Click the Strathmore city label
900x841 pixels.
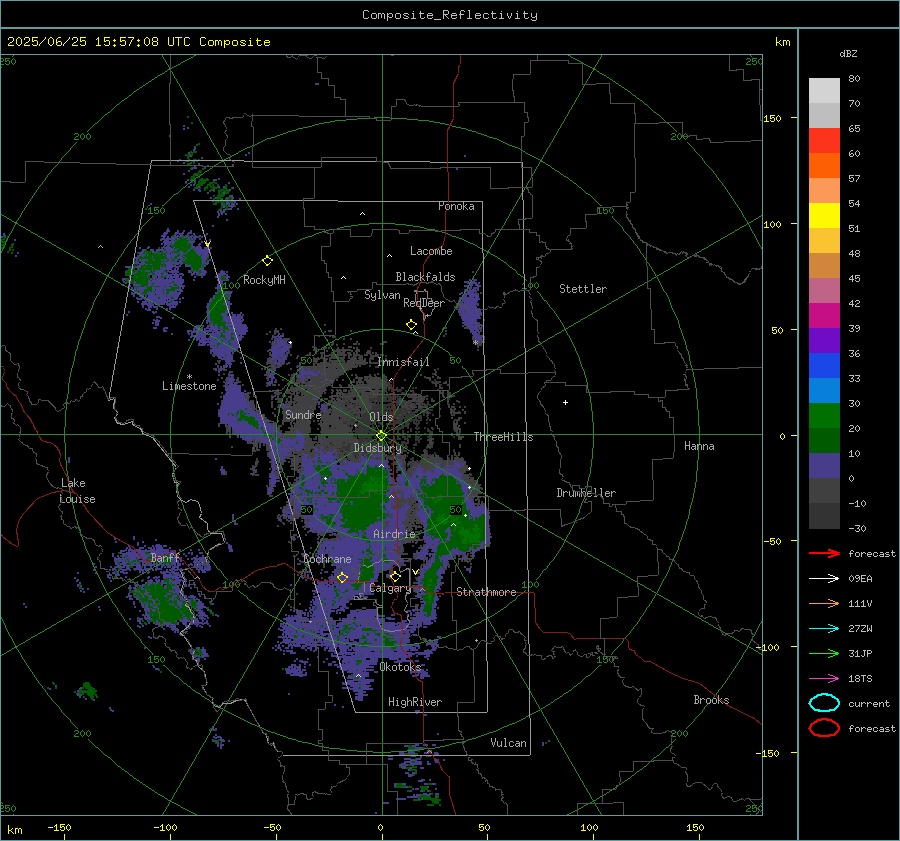[x=486, y=592]
